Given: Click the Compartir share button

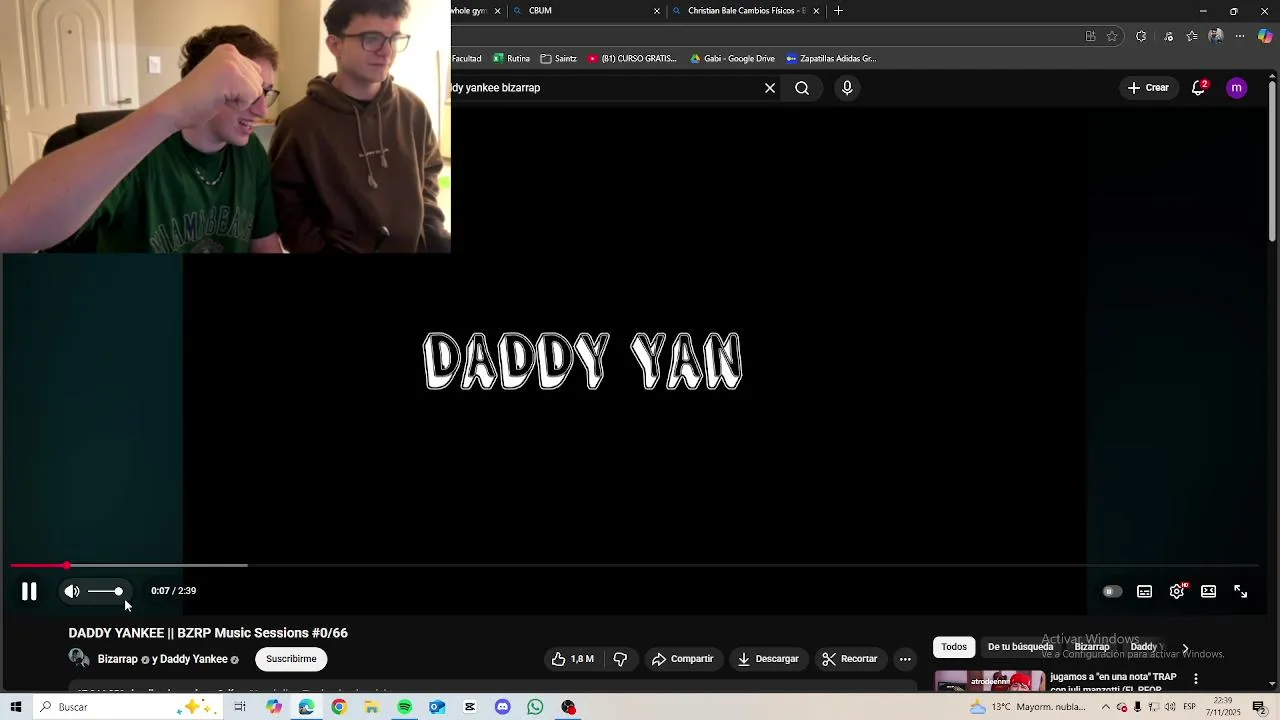Looking at the screenshot, I should pyautogui.click(x=683, y=659).
